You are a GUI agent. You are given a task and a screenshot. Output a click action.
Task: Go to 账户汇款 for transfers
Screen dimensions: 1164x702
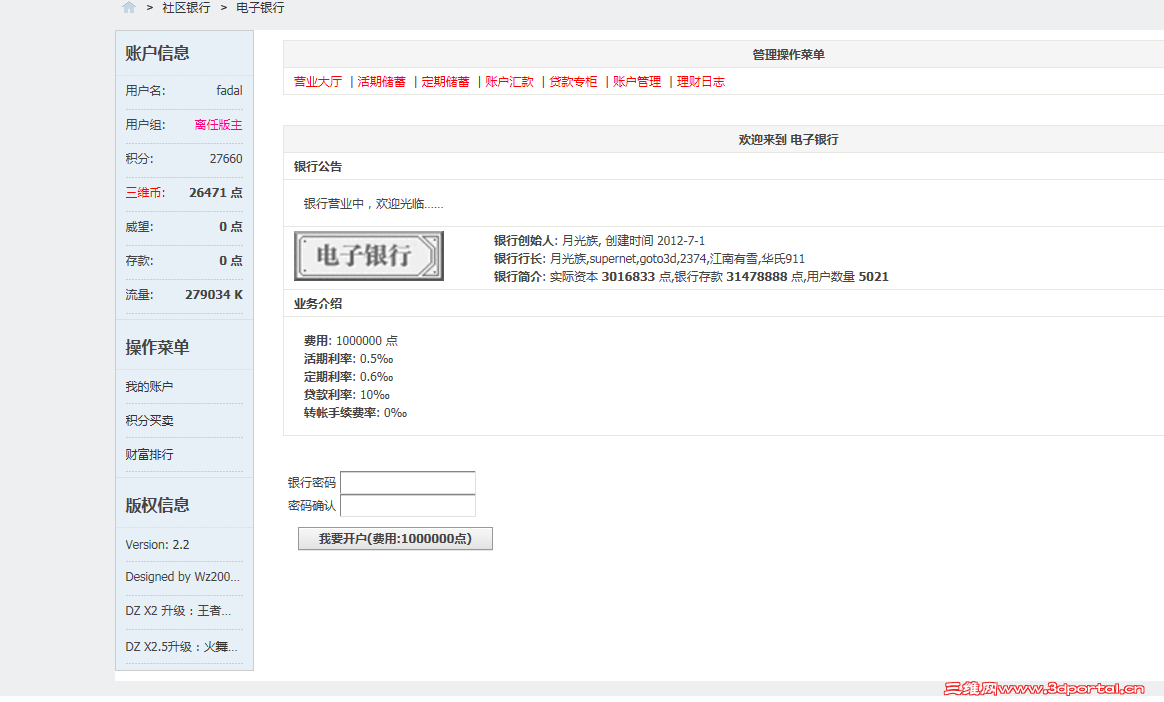pyautogui.click(x=508, y=82)
